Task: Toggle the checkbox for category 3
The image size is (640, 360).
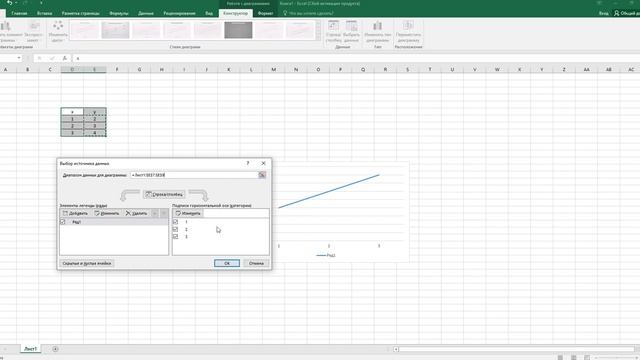Action: pyautogui.click(x=176, y=236)
